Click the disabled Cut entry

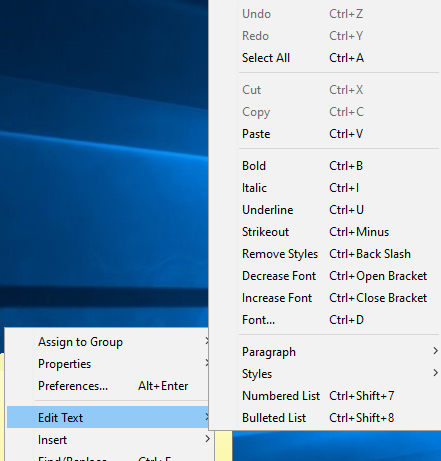tap(324, 90)
